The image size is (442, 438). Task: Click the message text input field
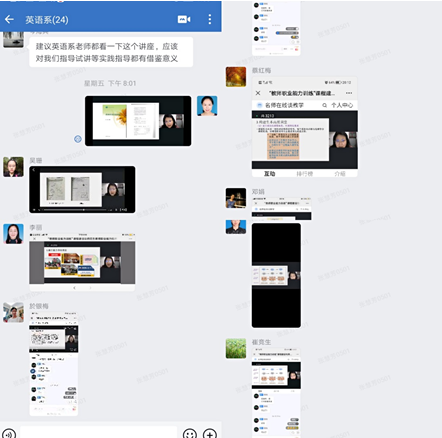(99, 433)
